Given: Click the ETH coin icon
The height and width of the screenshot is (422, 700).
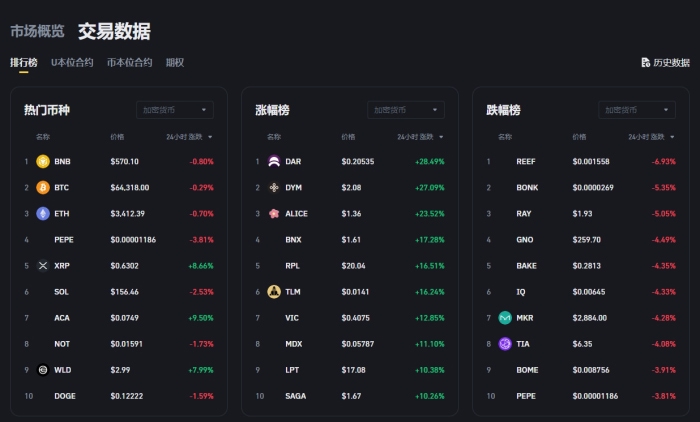Looking at the screenshot, I should (x=43, y=213).
